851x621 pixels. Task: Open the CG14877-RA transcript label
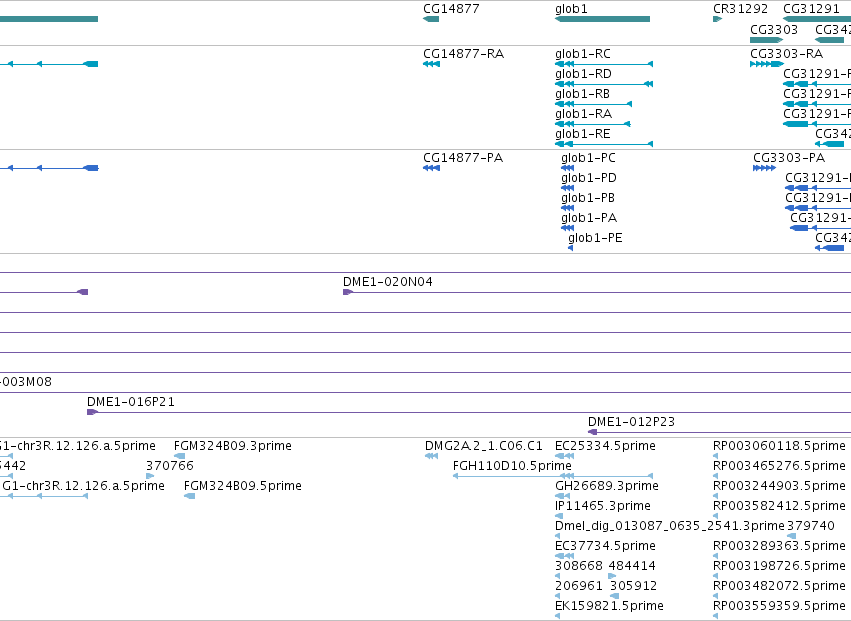pyautogui.click(x=463, y=54)
